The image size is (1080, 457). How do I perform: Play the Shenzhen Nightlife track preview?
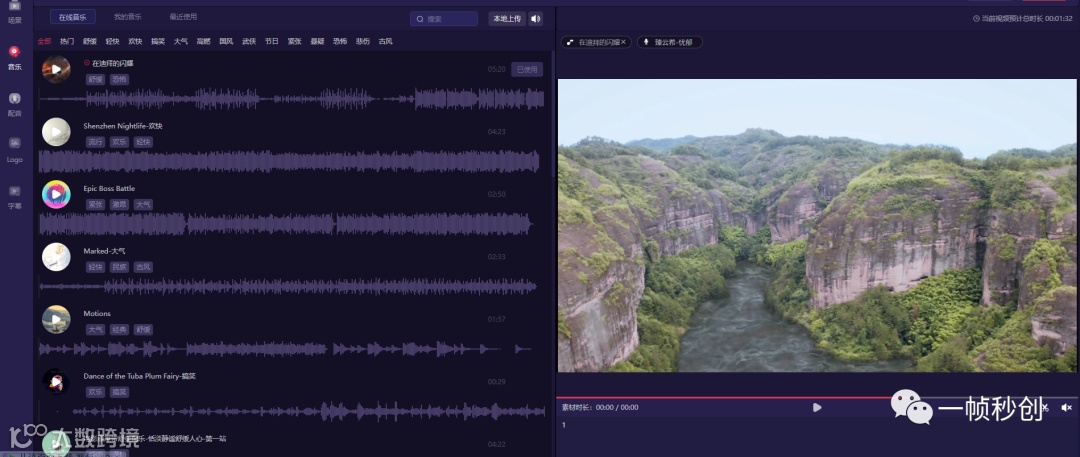pyautogui.click(x=56, y=132)
